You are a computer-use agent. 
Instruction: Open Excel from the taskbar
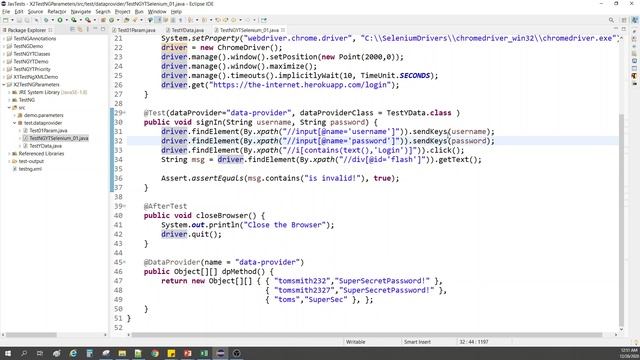tap(204, 353)
